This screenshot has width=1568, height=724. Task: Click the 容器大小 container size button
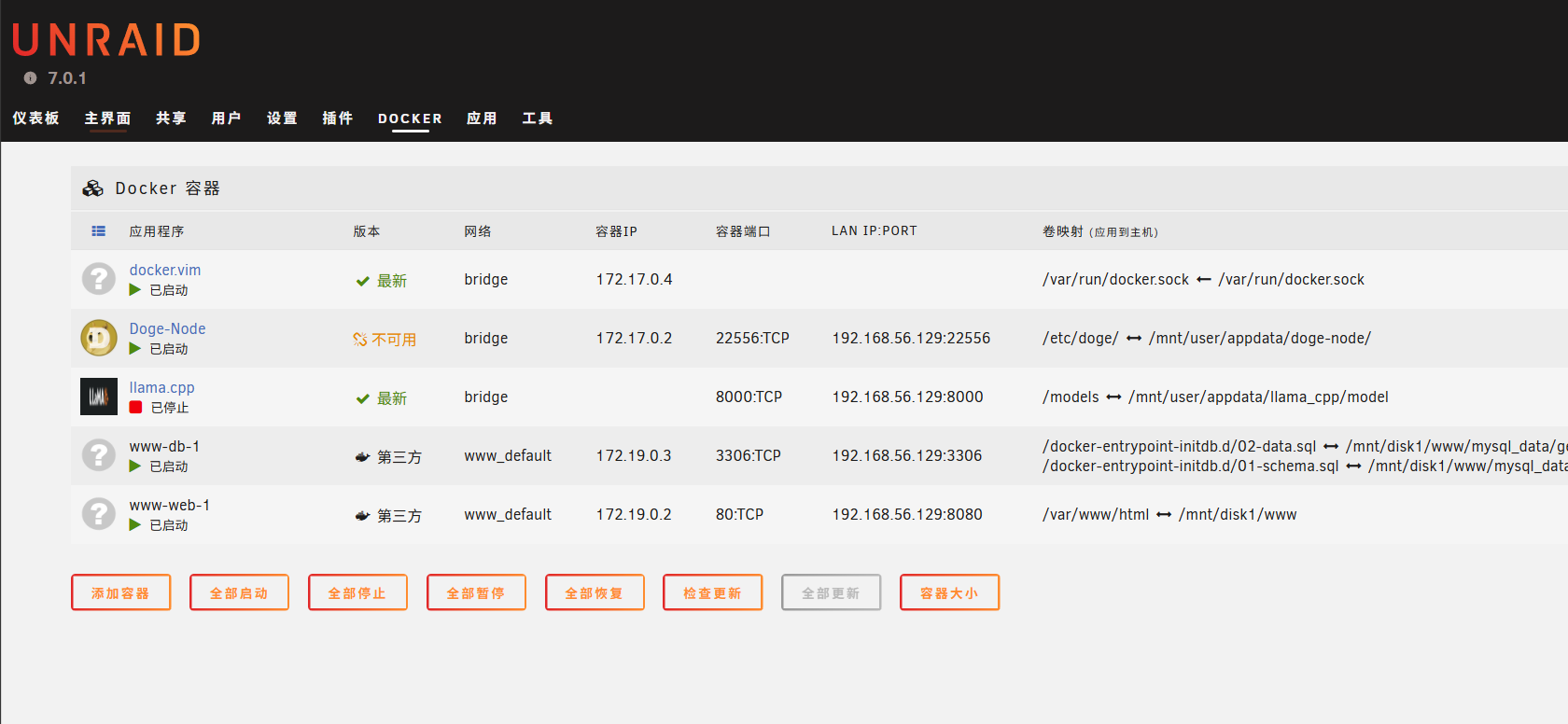point(949,592)
